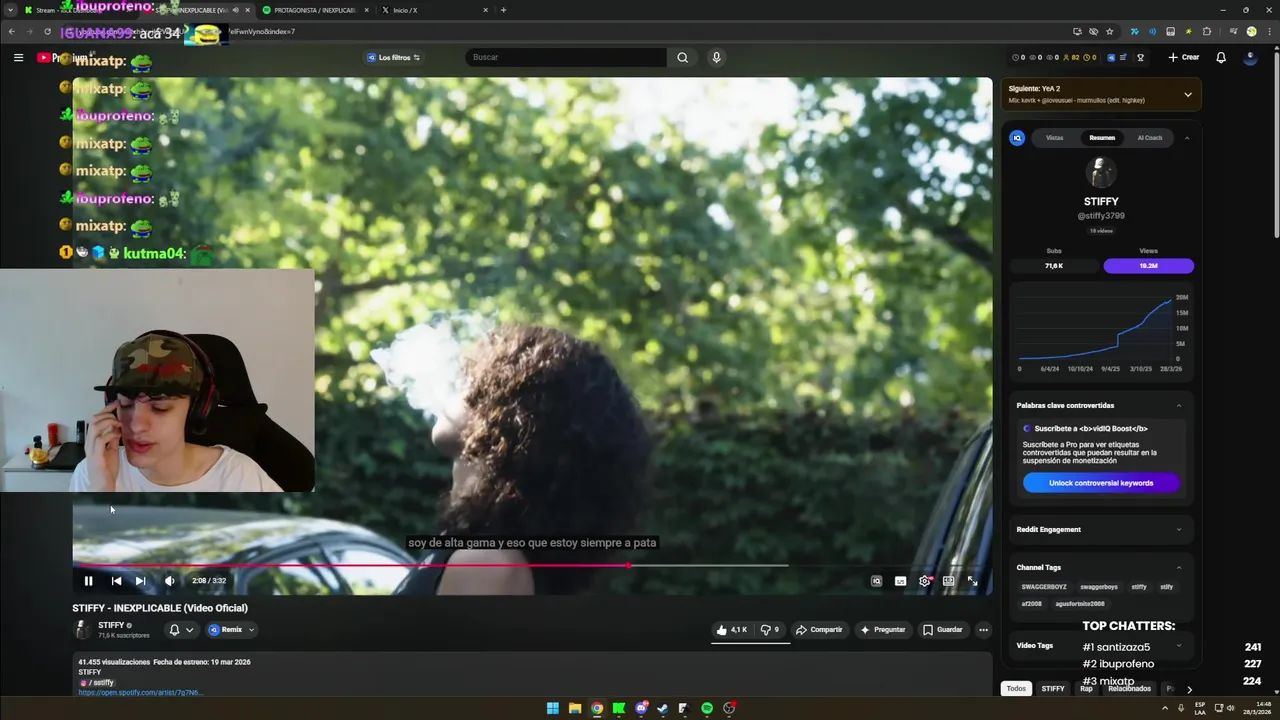
Task: Switch to the AI Coach tab
Action: click(1150, 138)
